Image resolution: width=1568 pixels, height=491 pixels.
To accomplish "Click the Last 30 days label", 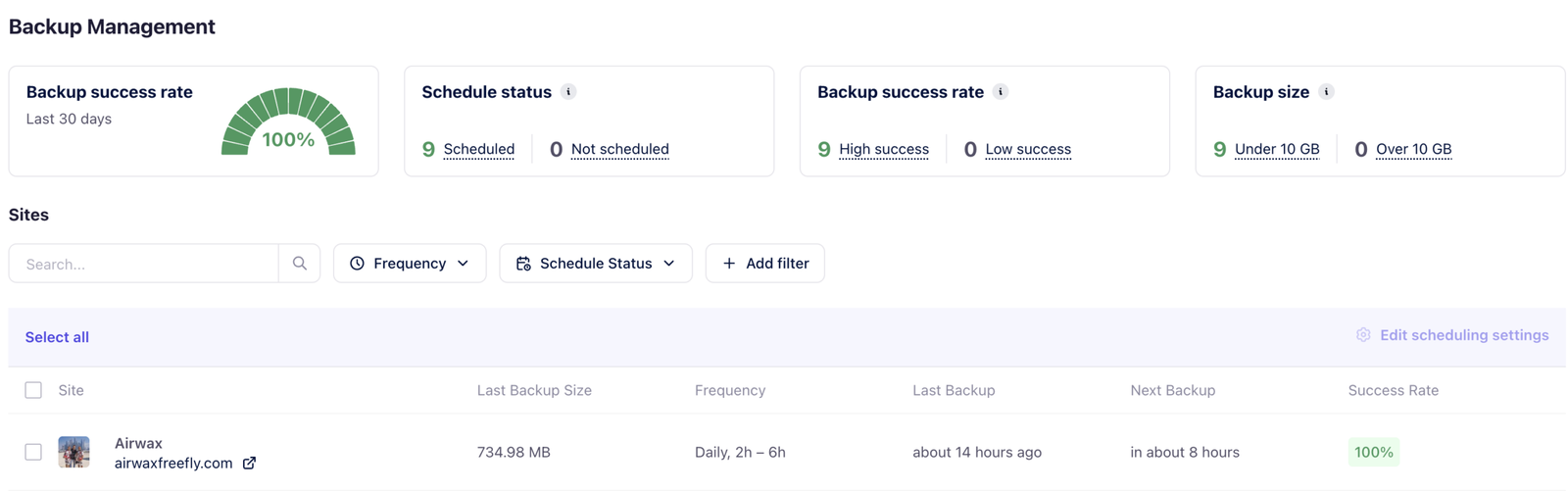I will [x=69, y=119].
